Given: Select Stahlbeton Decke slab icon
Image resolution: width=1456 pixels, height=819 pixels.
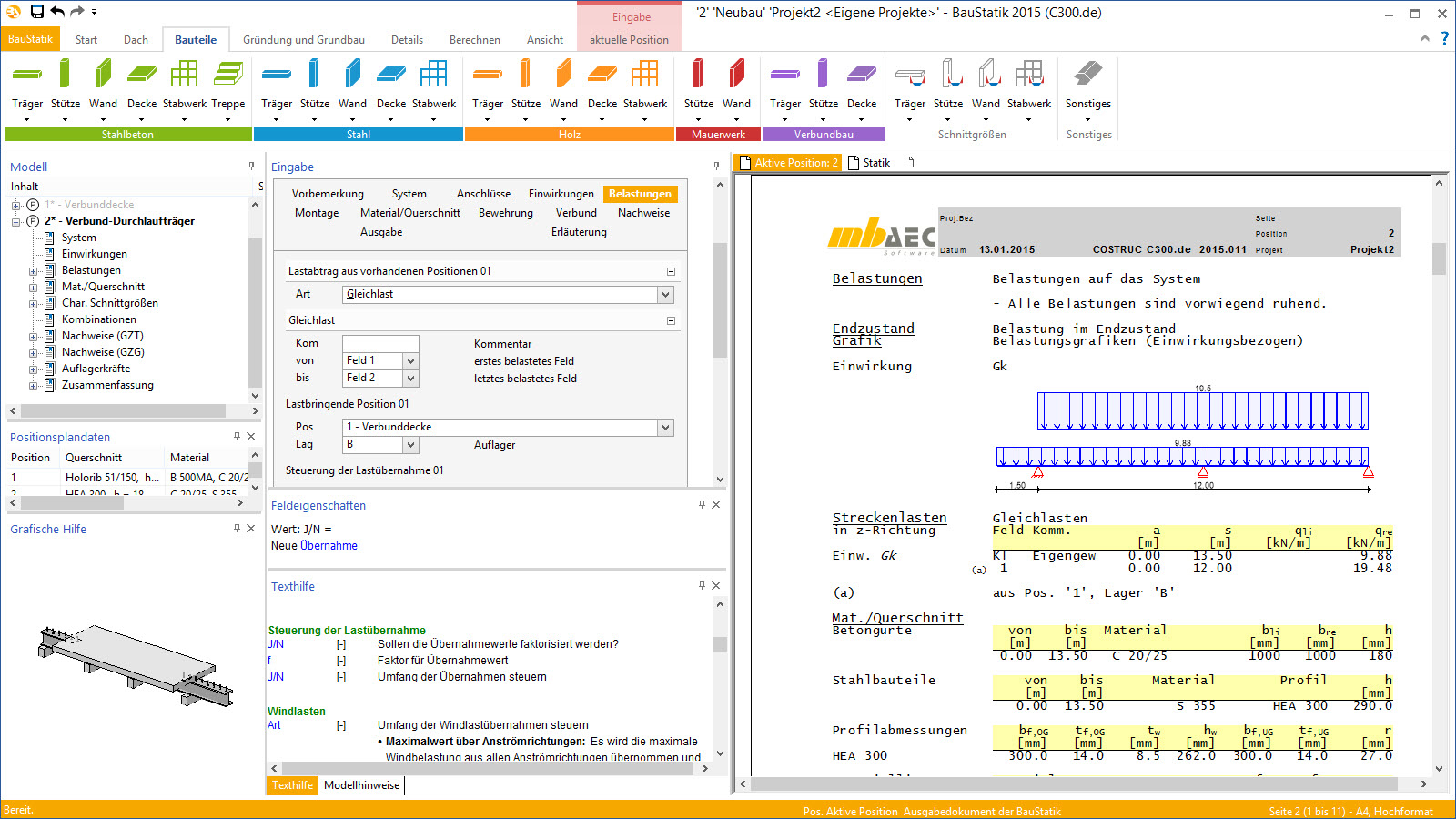Looking at the screenshot, I should [x=142, y=75].
